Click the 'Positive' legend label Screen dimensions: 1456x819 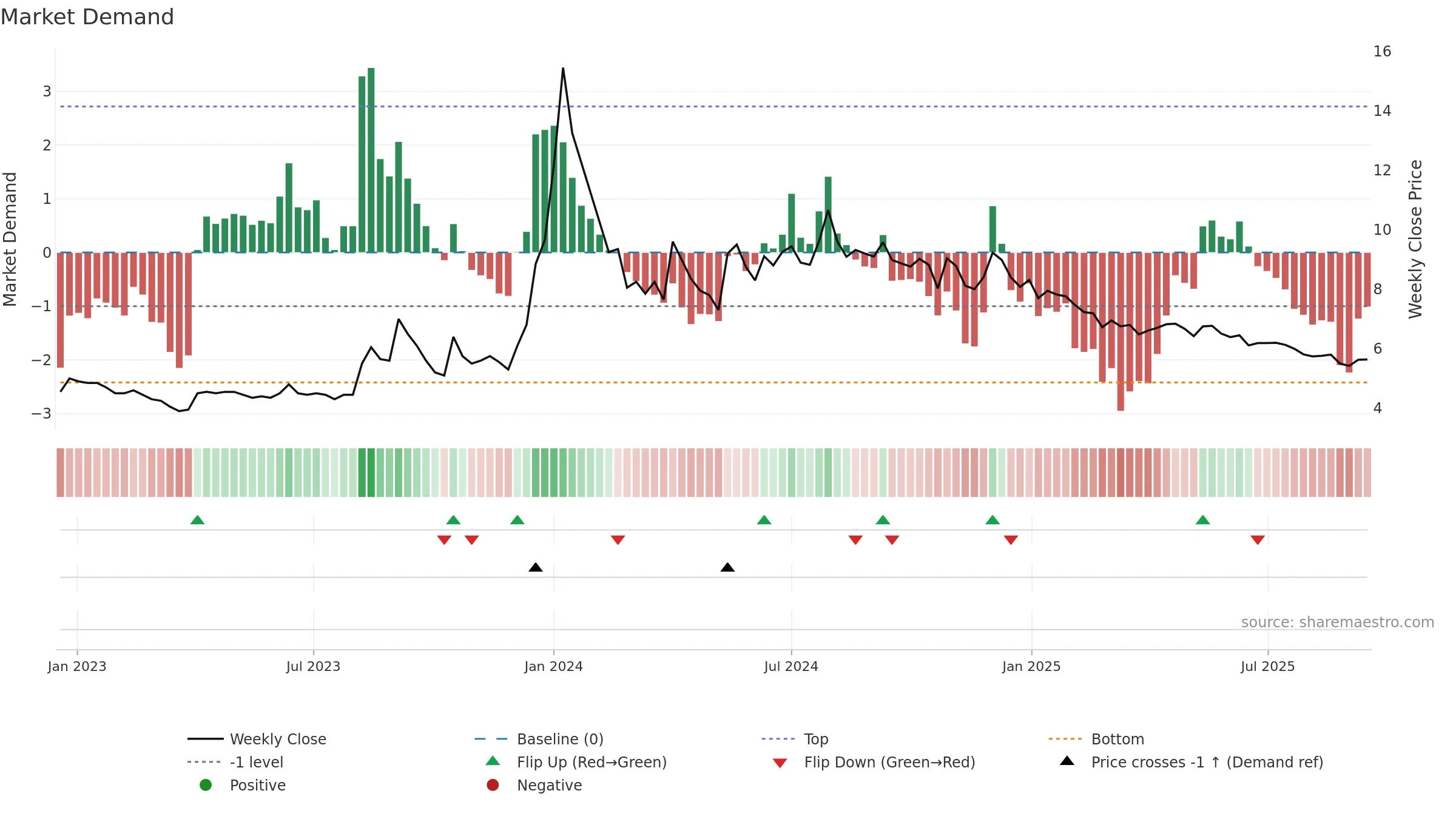click(x=257, y=785)
